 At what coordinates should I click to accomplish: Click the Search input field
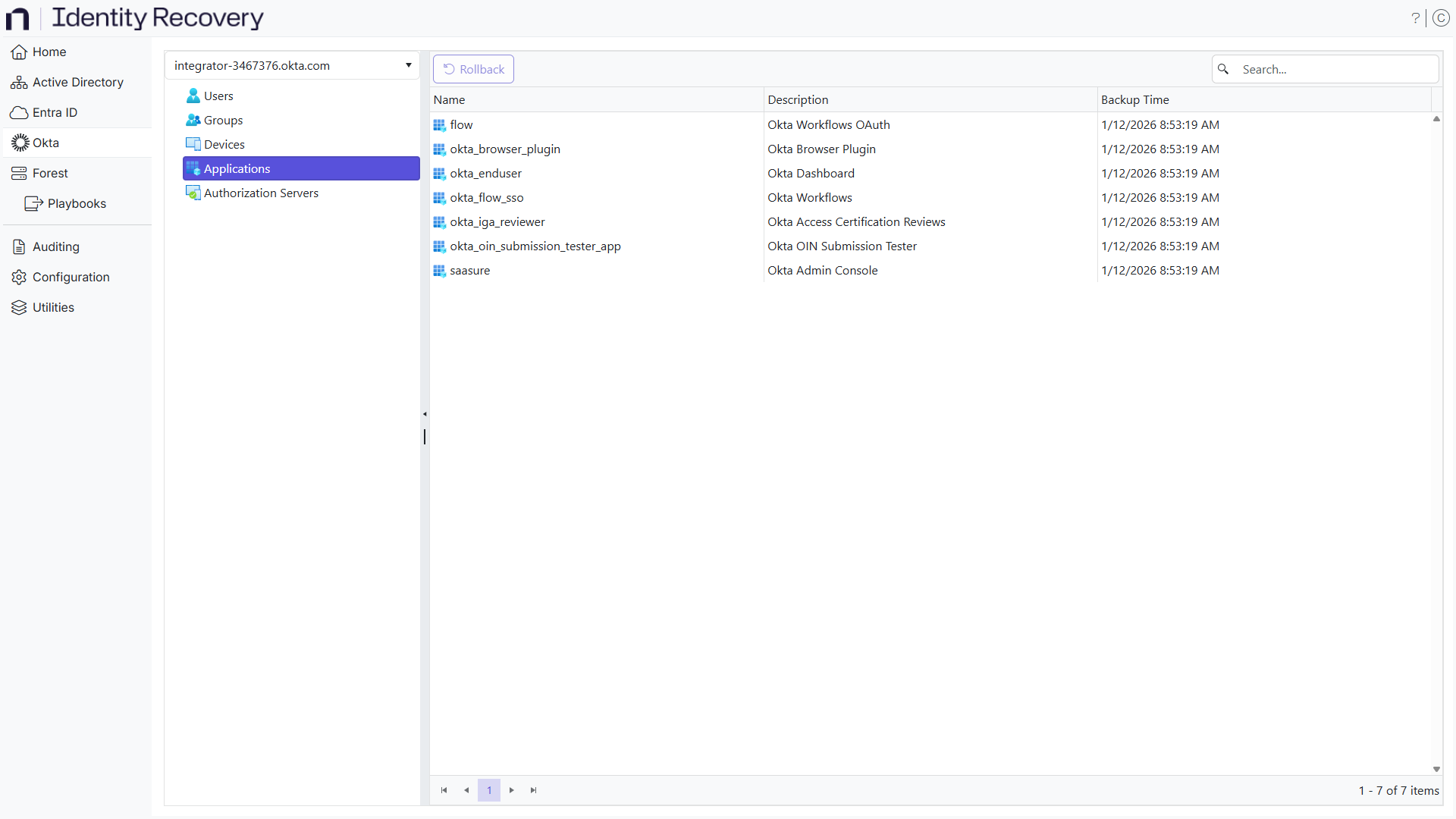pyautogui.click(x=1335, y=69)
